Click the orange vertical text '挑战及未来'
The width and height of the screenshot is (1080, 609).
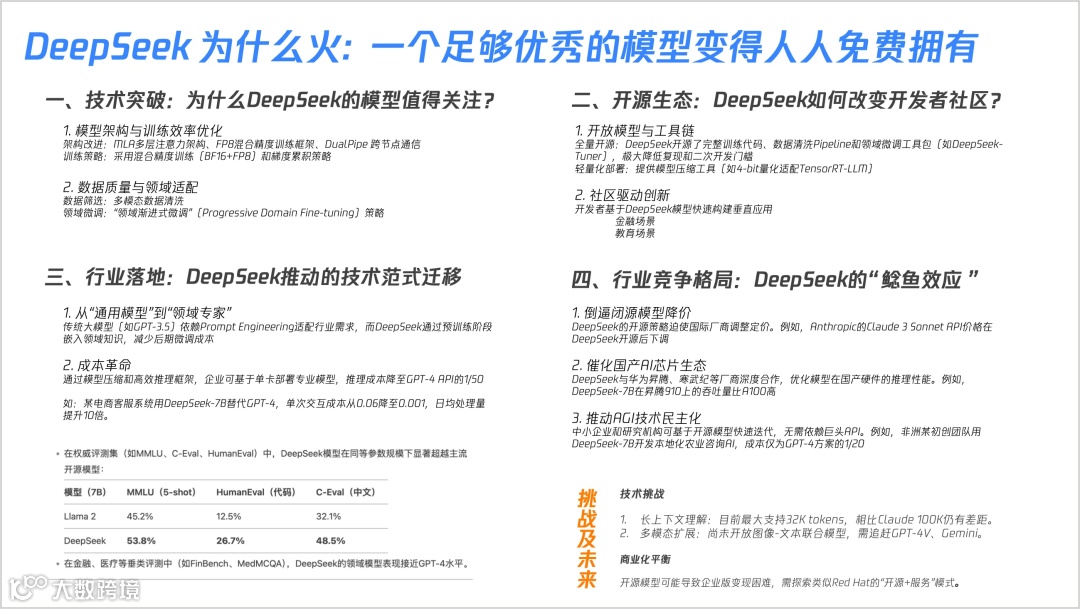click(x=587, y=539)
